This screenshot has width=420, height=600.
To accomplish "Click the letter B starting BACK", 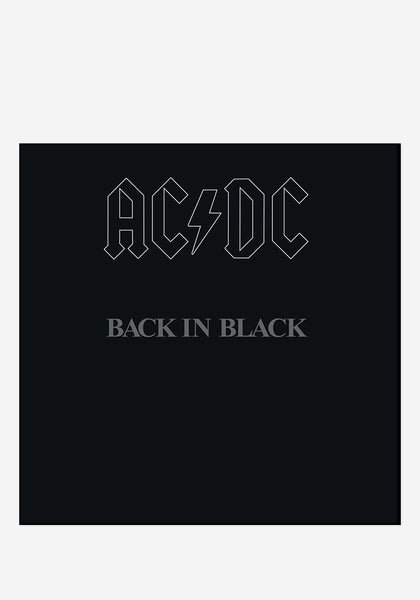I will [114, 328].
